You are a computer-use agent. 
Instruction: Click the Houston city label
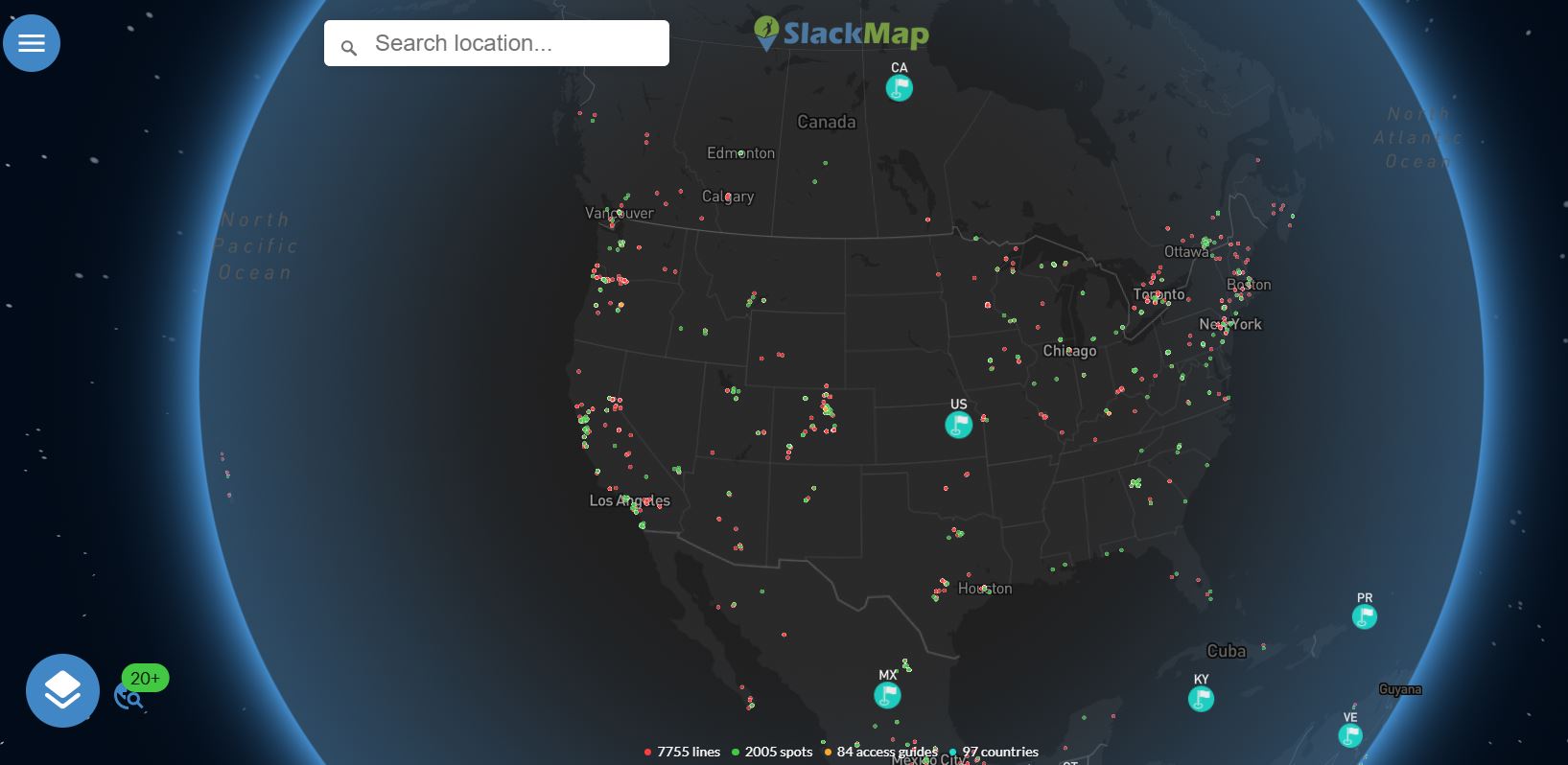(x=985, y=589)
